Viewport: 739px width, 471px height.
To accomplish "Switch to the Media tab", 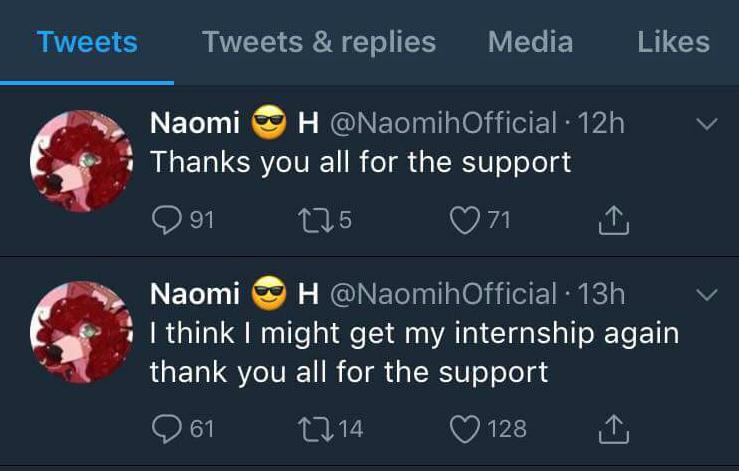I will coord(530,42).
